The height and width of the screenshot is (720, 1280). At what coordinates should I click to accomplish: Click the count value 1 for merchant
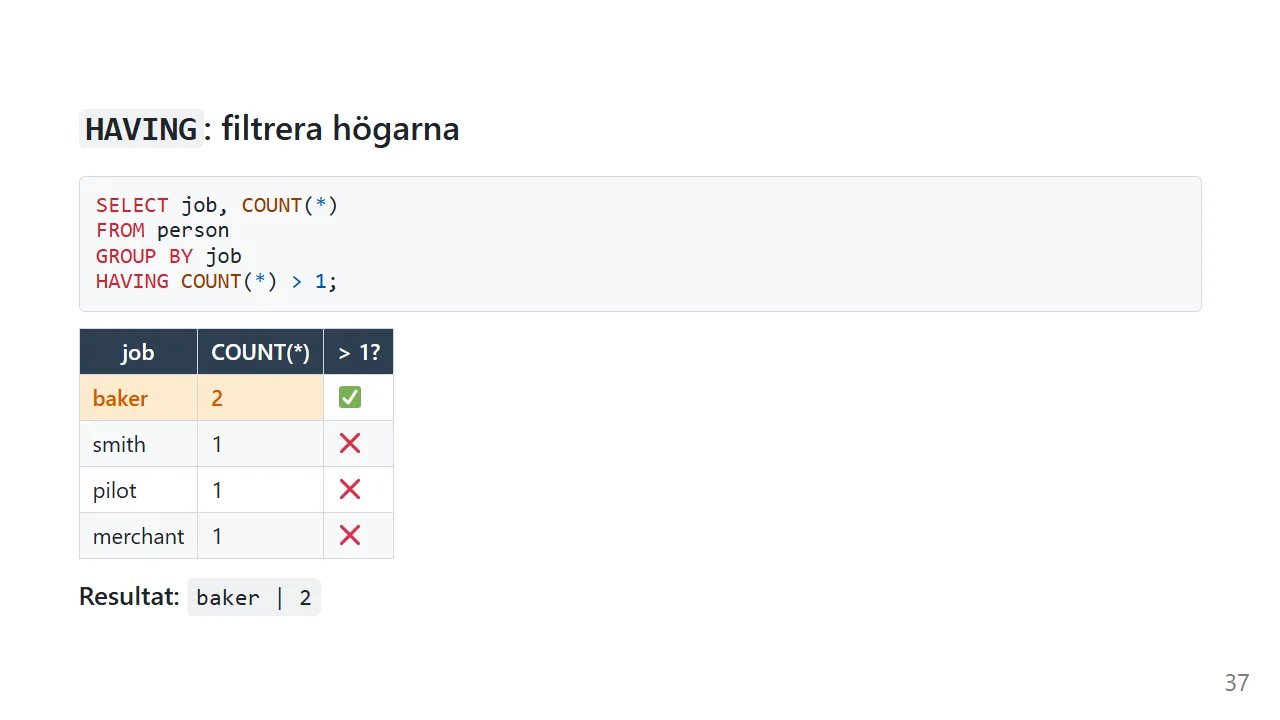pos(260,536)
